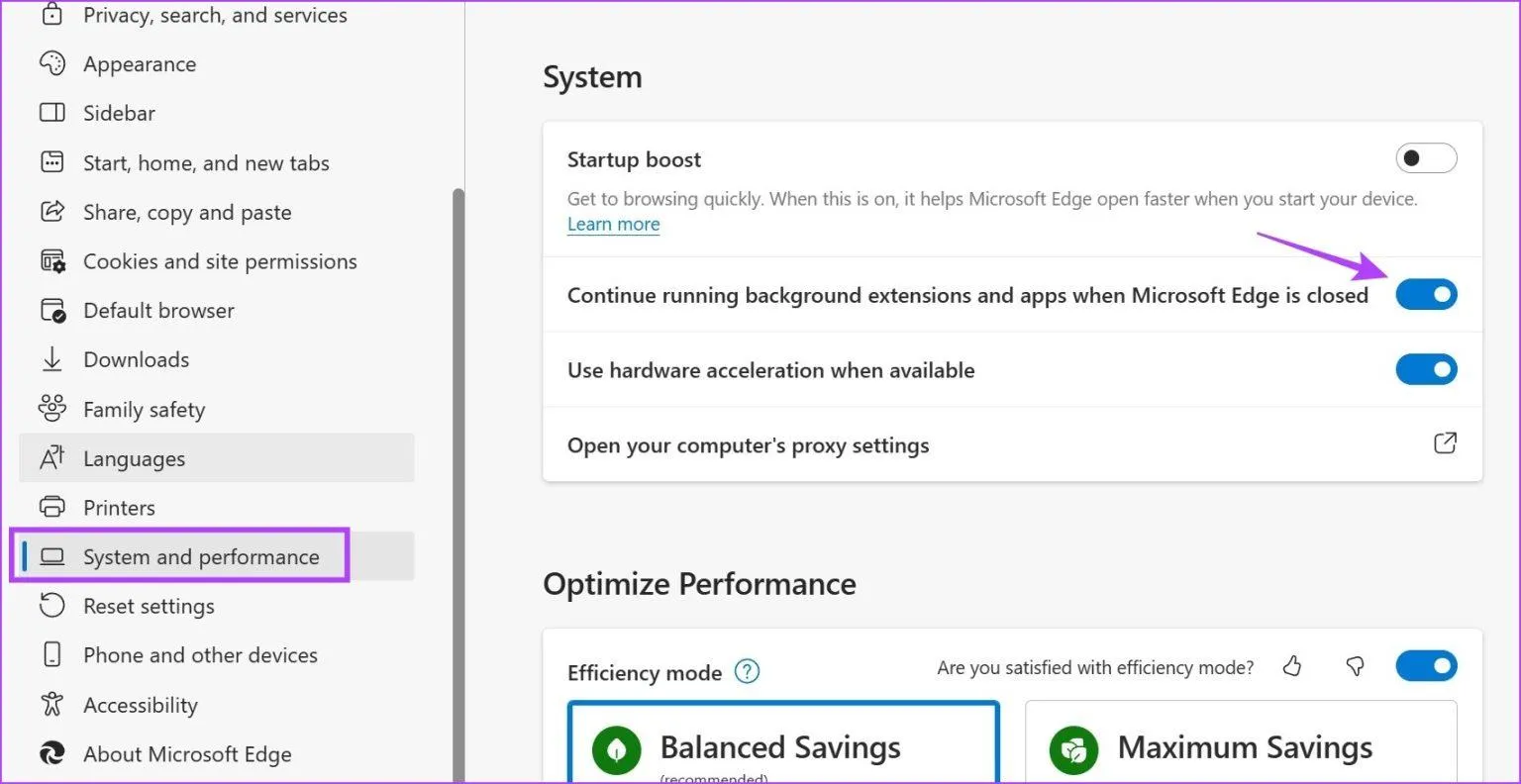Click the Maximum Savings leaf icon
The image size is (1521, 784).
(x=1074, y=750)
